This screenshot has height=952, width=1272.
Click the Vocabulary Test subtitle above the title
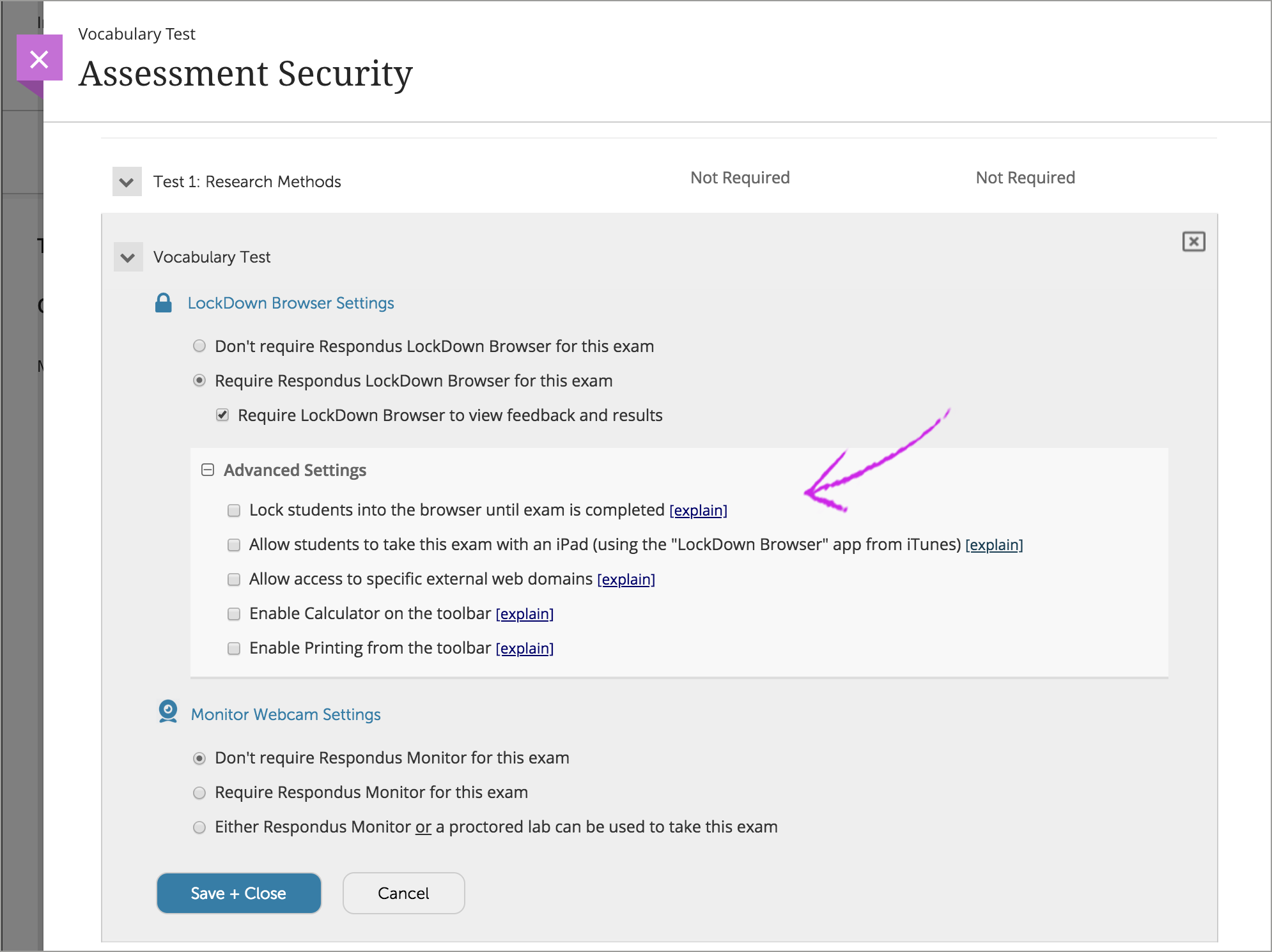click(137, 34)
